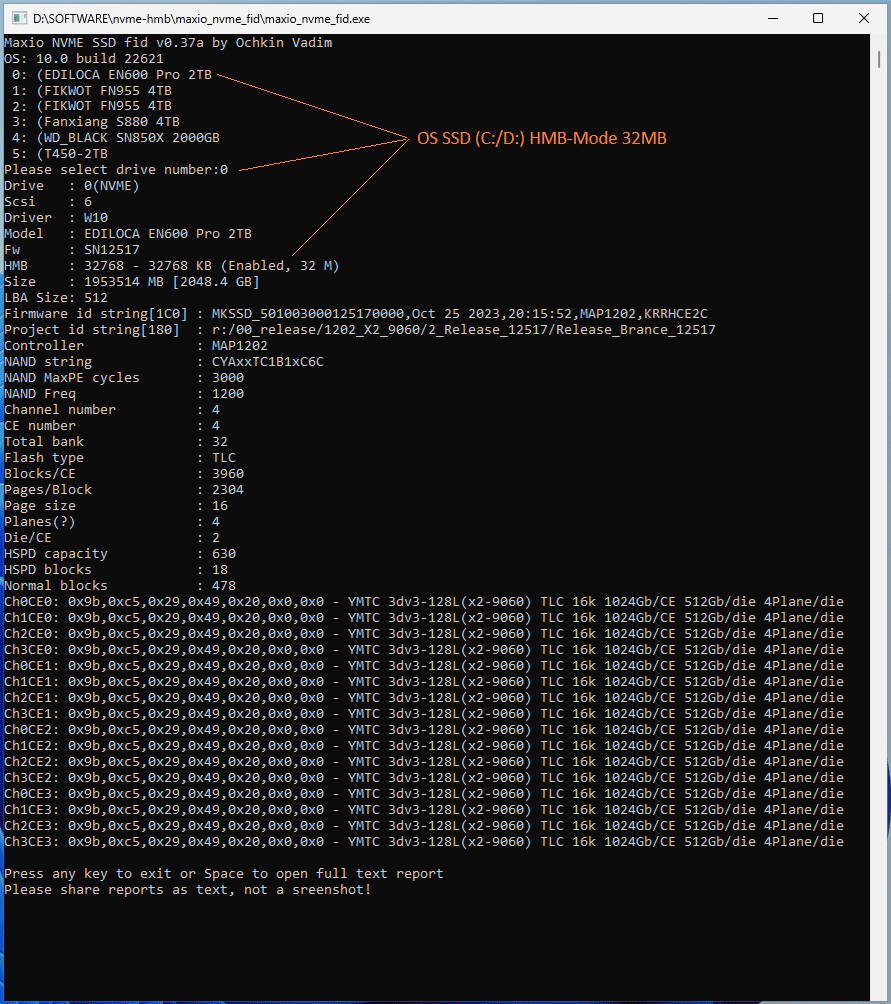Viewport: 891px width, 1004px height.
Task: Click the 'Model : EDILOCA EN600 Pro 2TB' line
Action: click(x=128, y=234)
